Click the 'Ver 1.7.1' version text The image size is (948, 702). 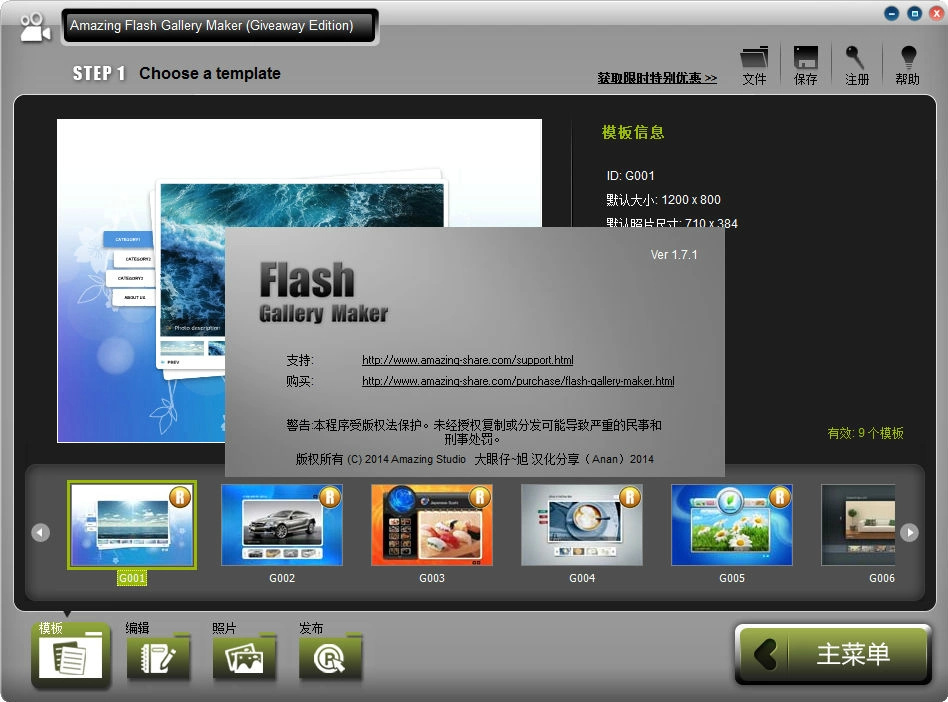click(x=674, y=255)
